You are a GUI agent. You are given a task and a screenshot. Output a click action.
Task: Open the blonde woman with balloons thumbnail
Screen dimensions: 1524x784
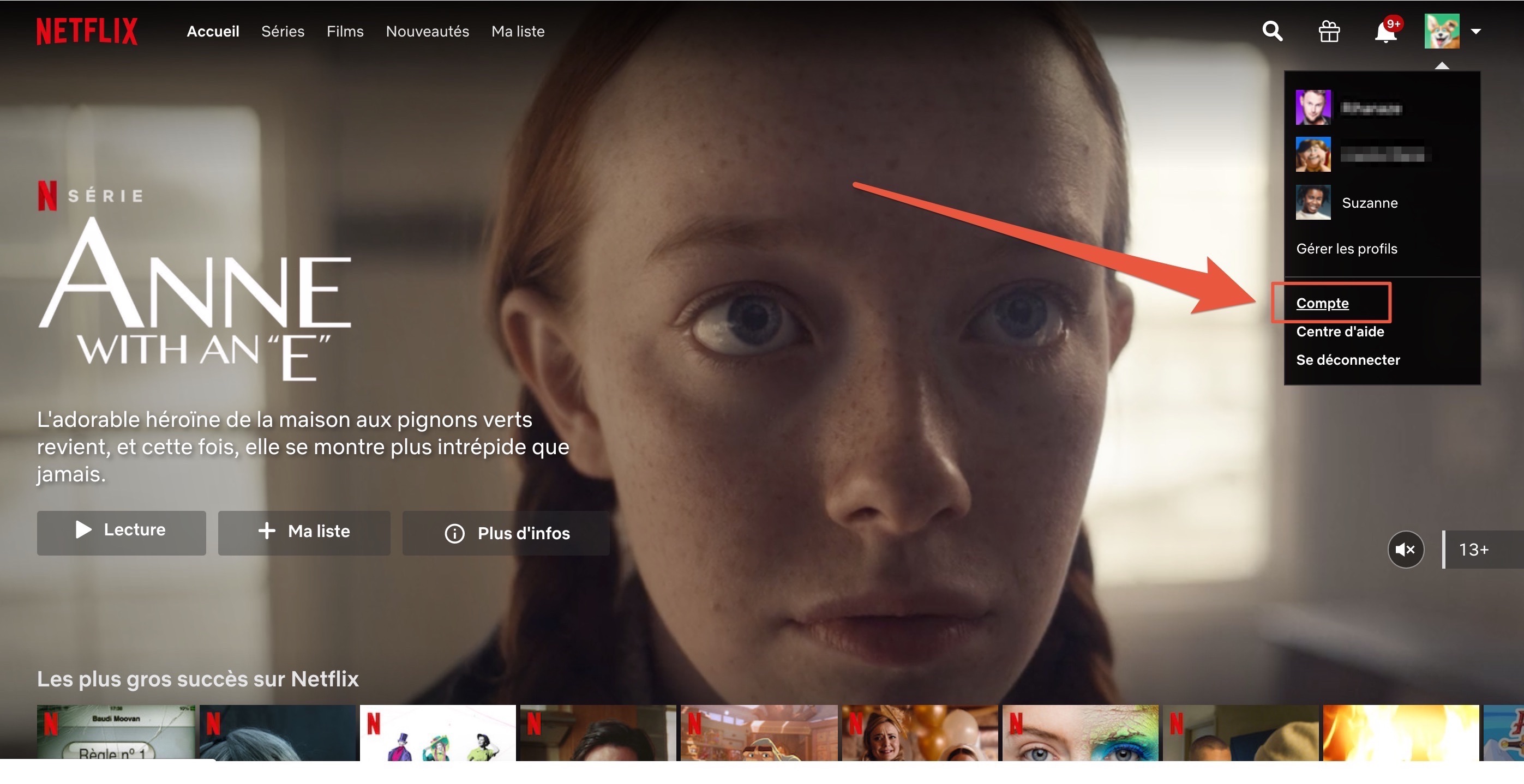point(920,732)
